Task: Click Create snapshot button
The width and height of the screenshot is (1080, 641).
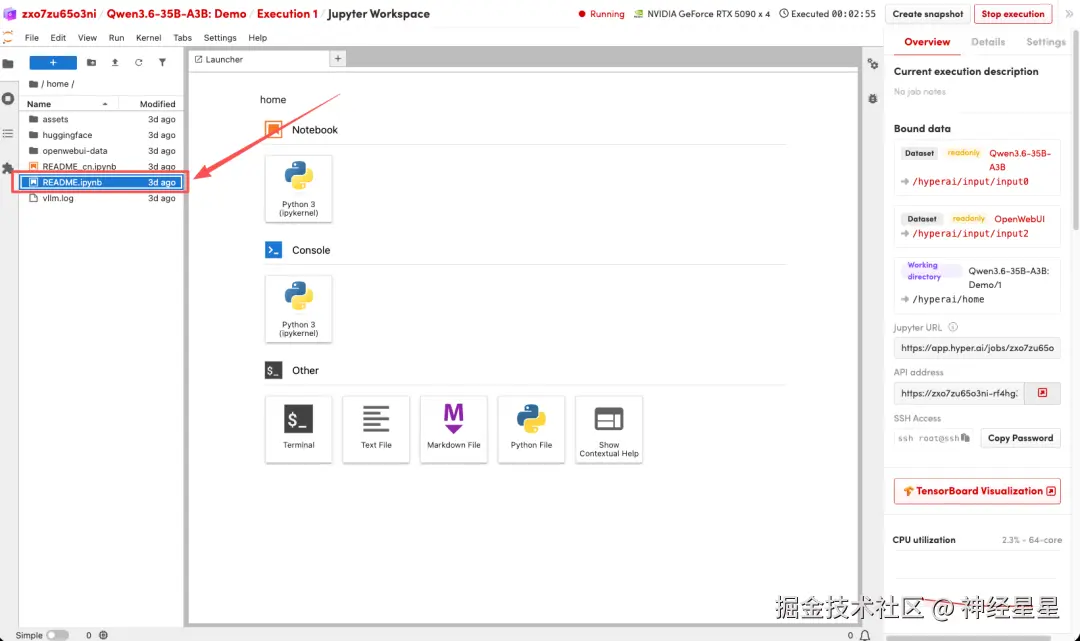Action: [x=928, y=14]
